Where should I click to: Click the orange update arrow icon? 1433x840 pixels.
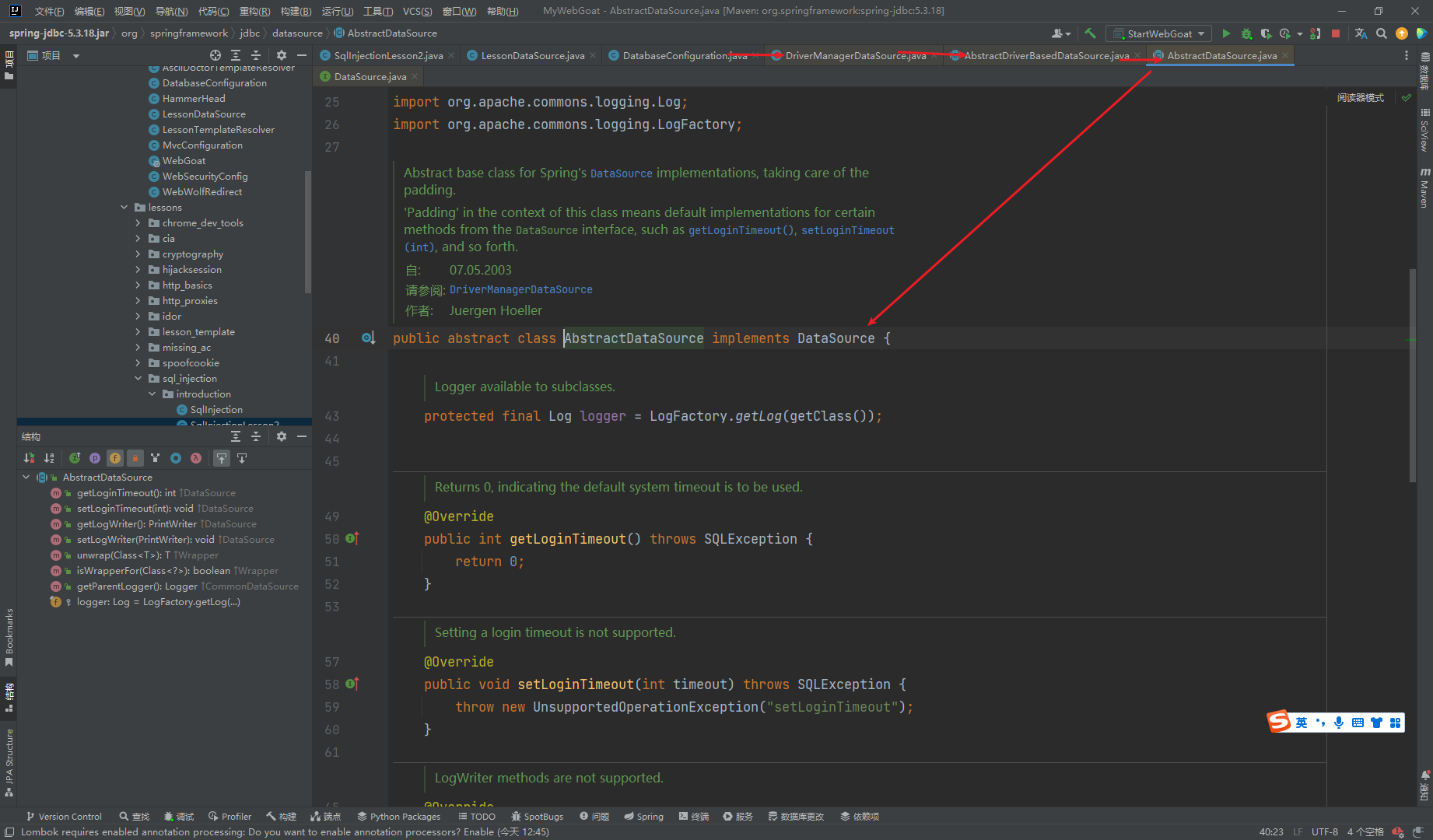pyautogui.click(x=1402, y=33)
